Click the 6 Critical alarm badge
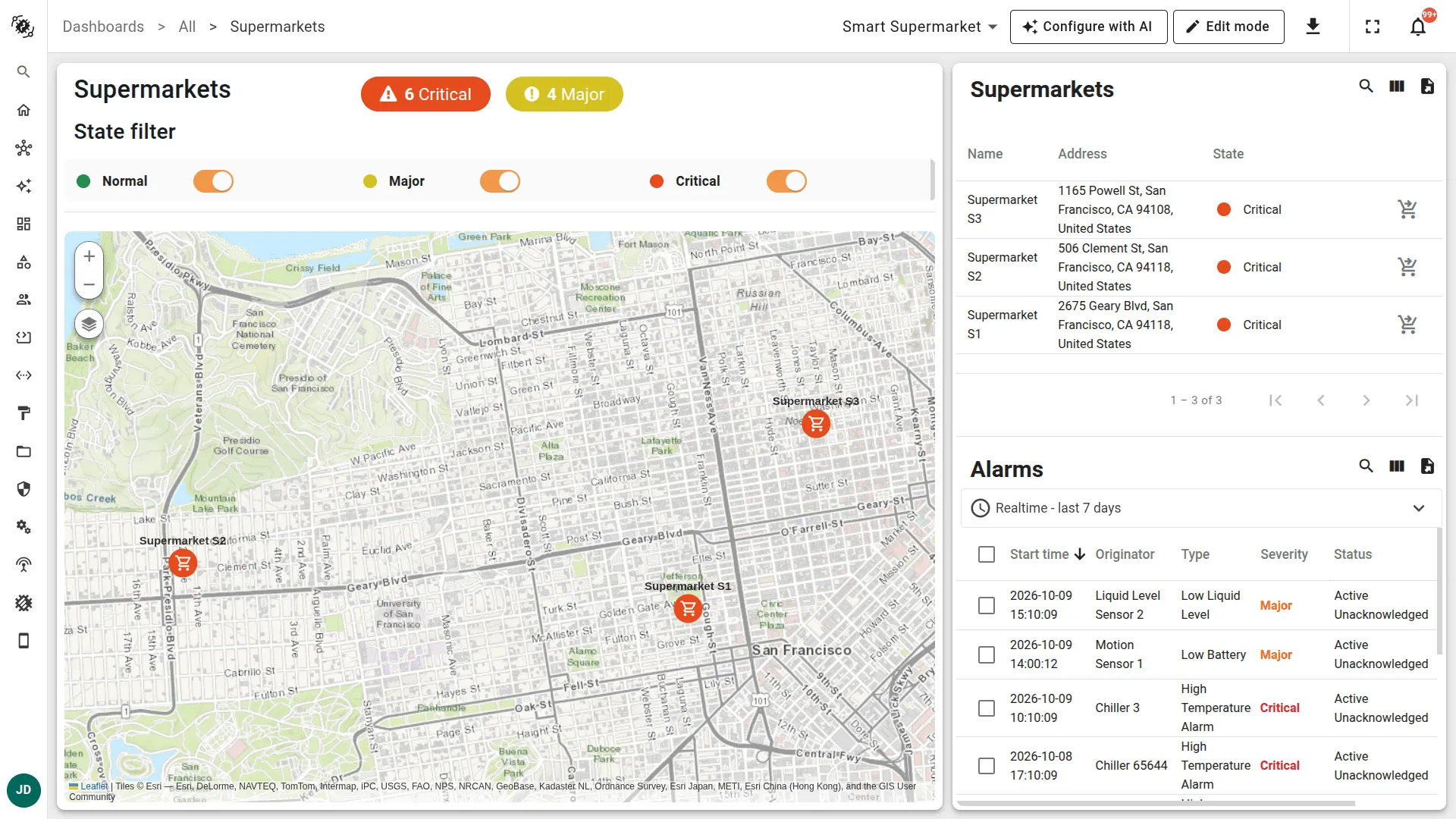 [425, 94]
